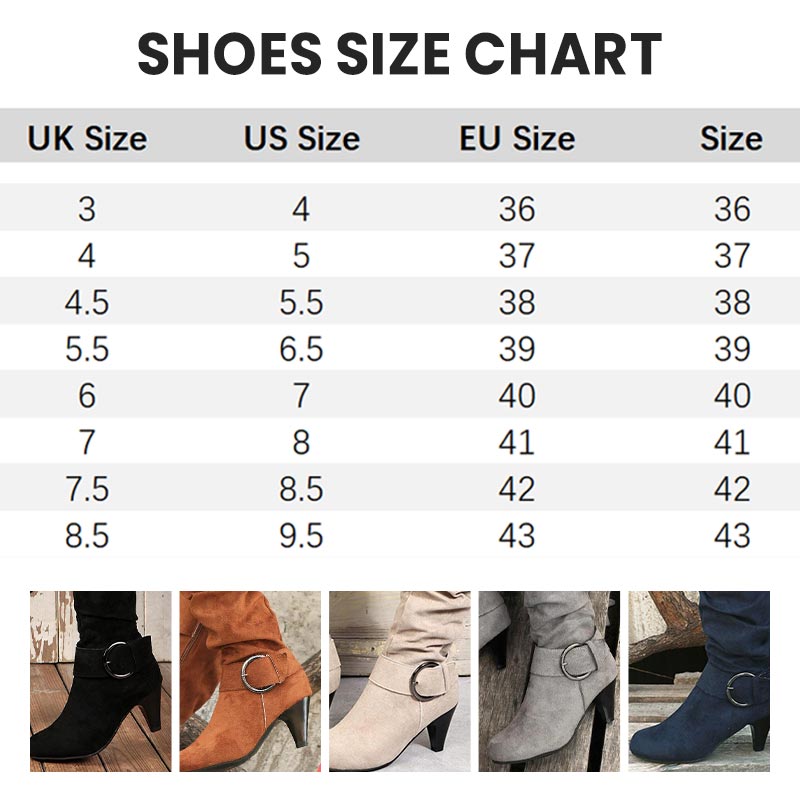Open the beige boot photo

(x=400, y=680)
